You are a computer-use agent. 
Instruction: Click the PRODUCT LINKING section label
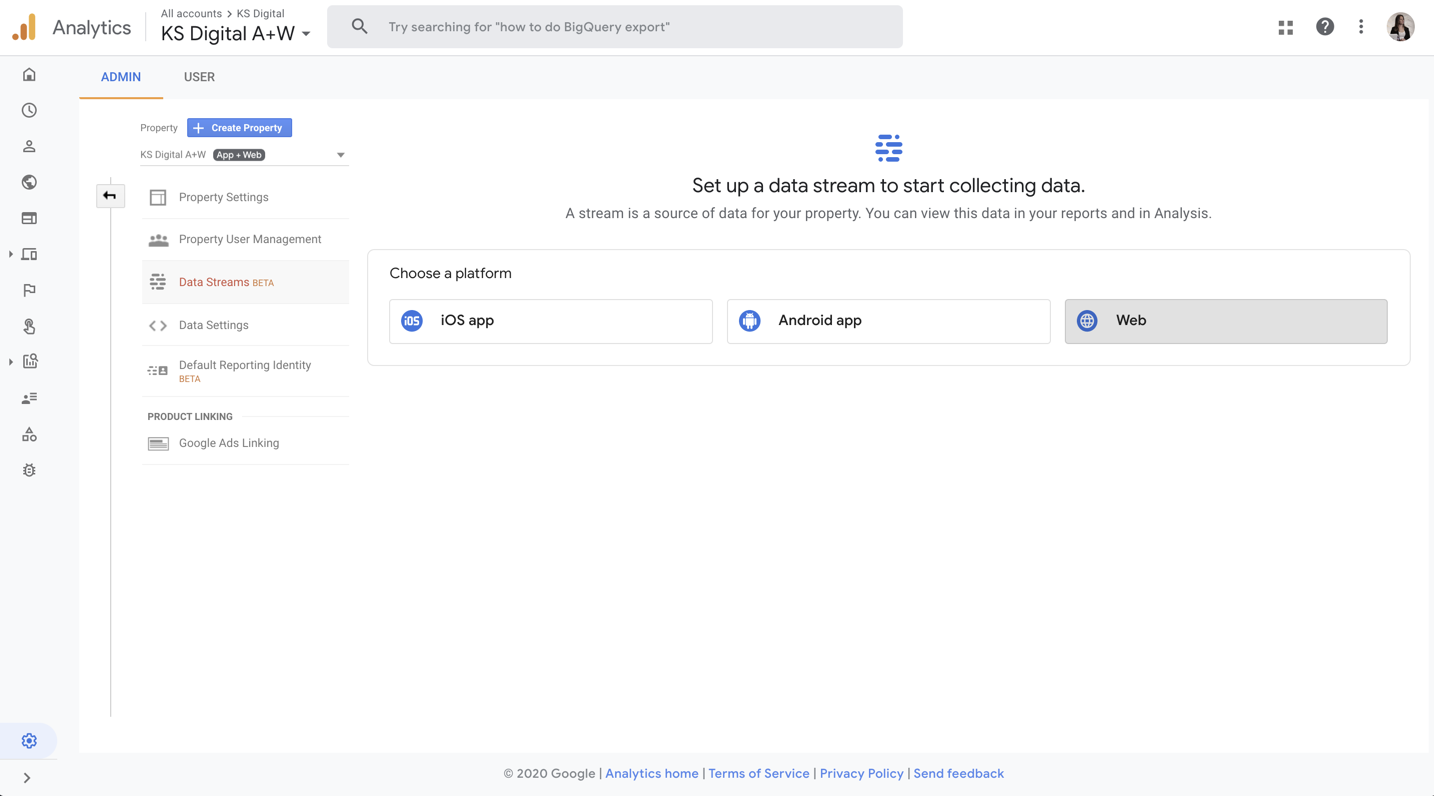tap(190, 417)
